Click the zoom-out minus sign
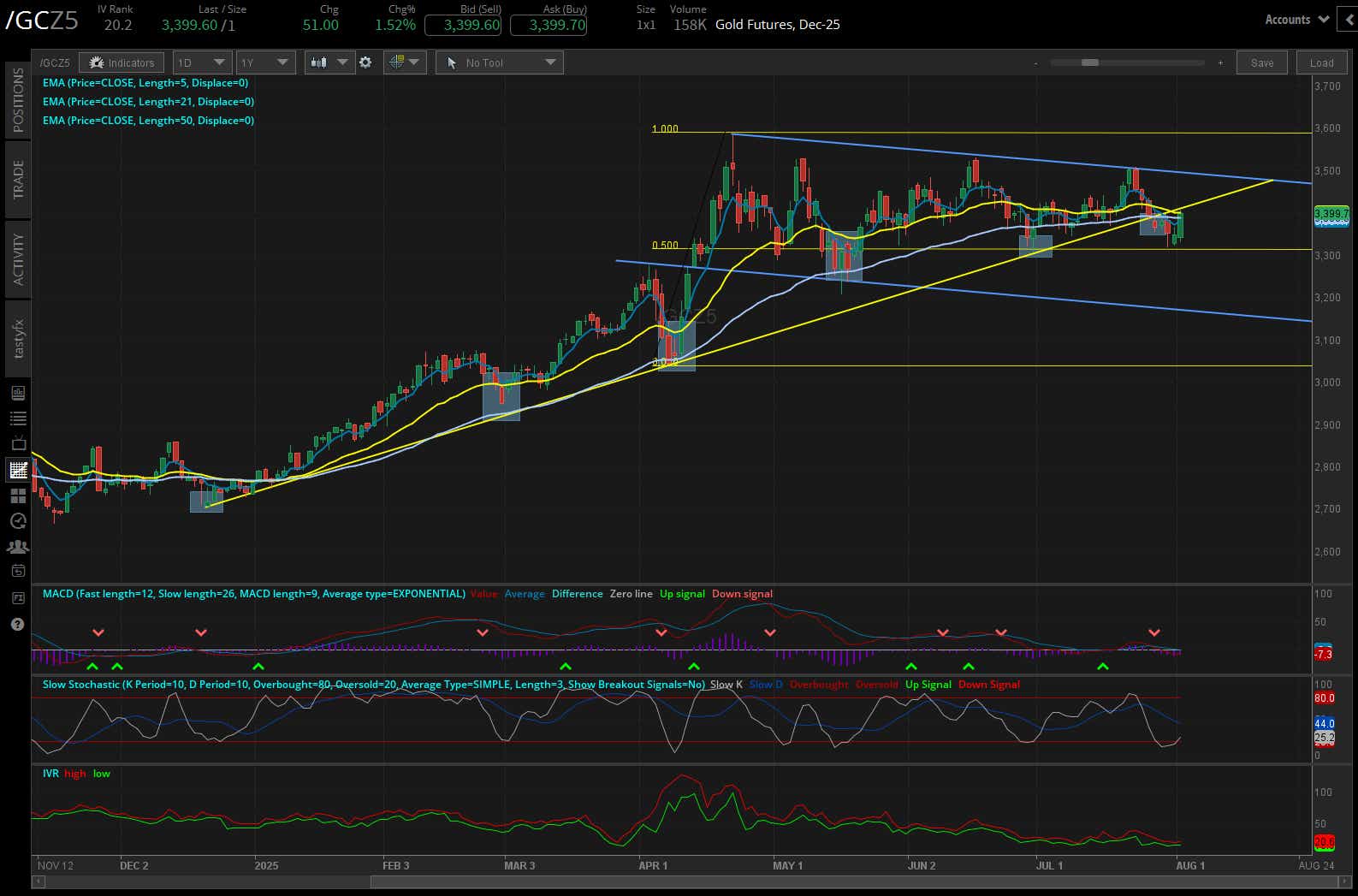Viewport: 1358px width, 896px height. click(1035, 62)
